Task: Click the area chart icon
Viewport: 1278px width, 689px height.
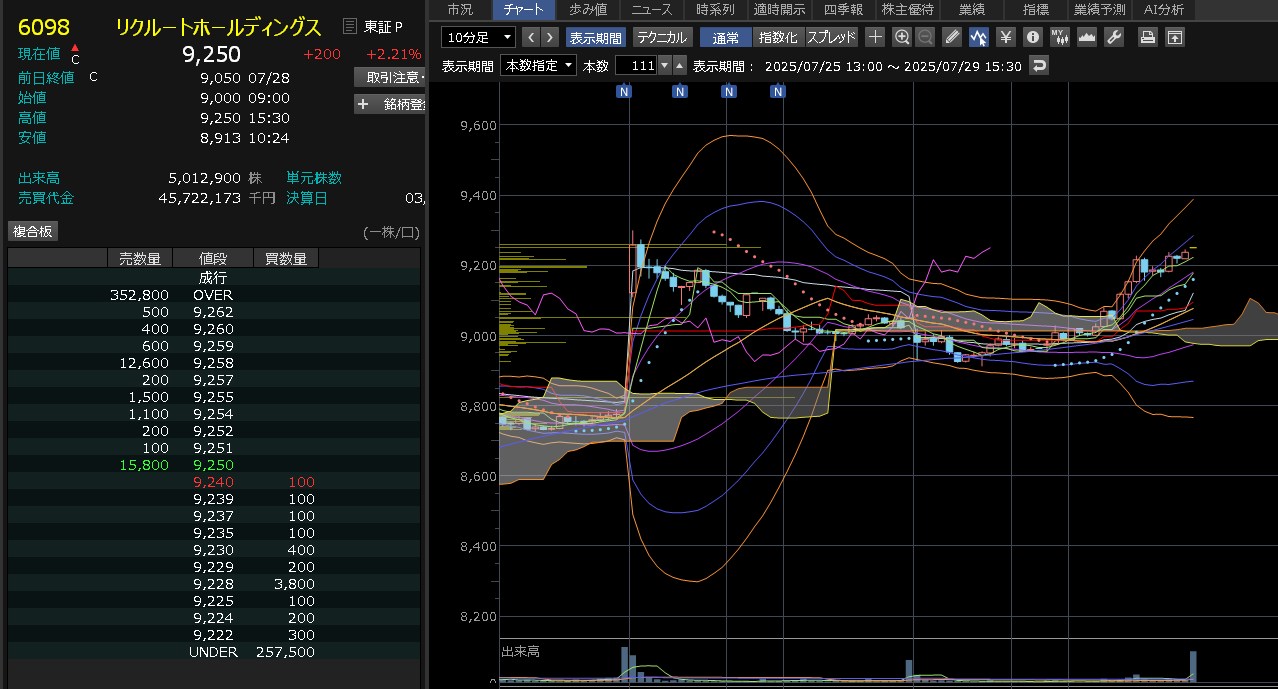Action: coord(1087,37)
